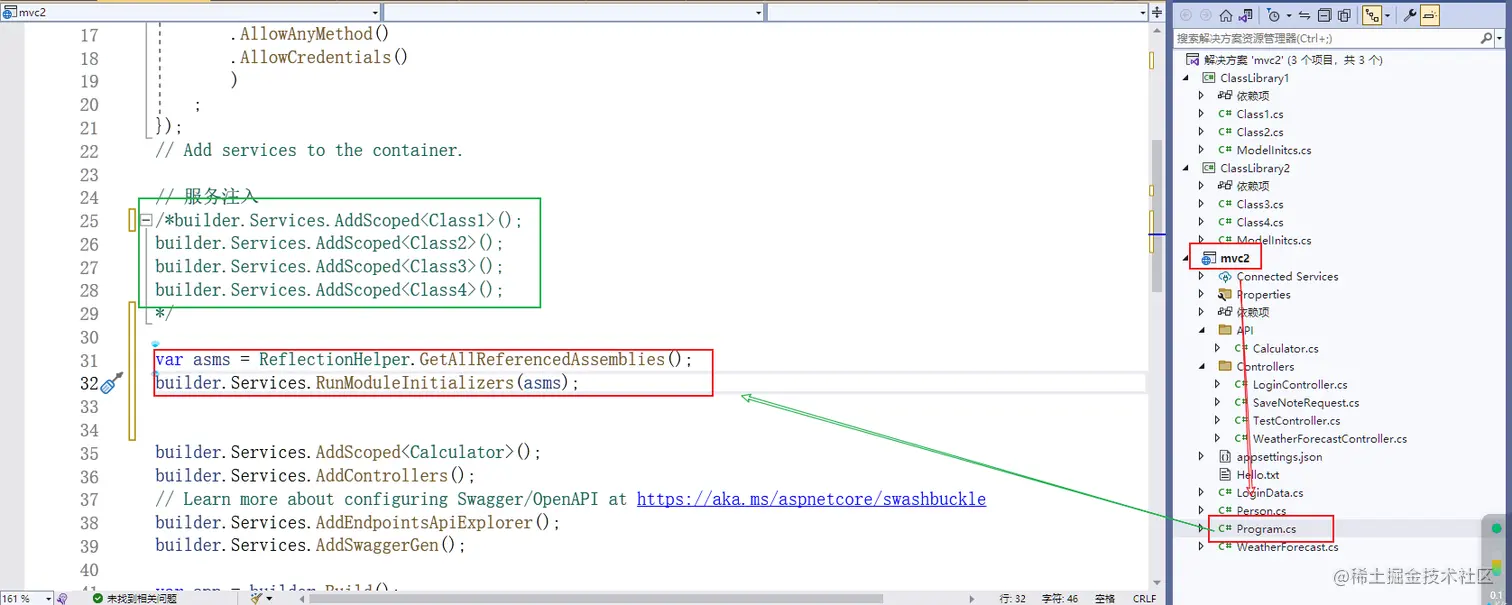Open the mvc2 project dropdown in navigation bar
1512x605 pixels.
(191, 12)
